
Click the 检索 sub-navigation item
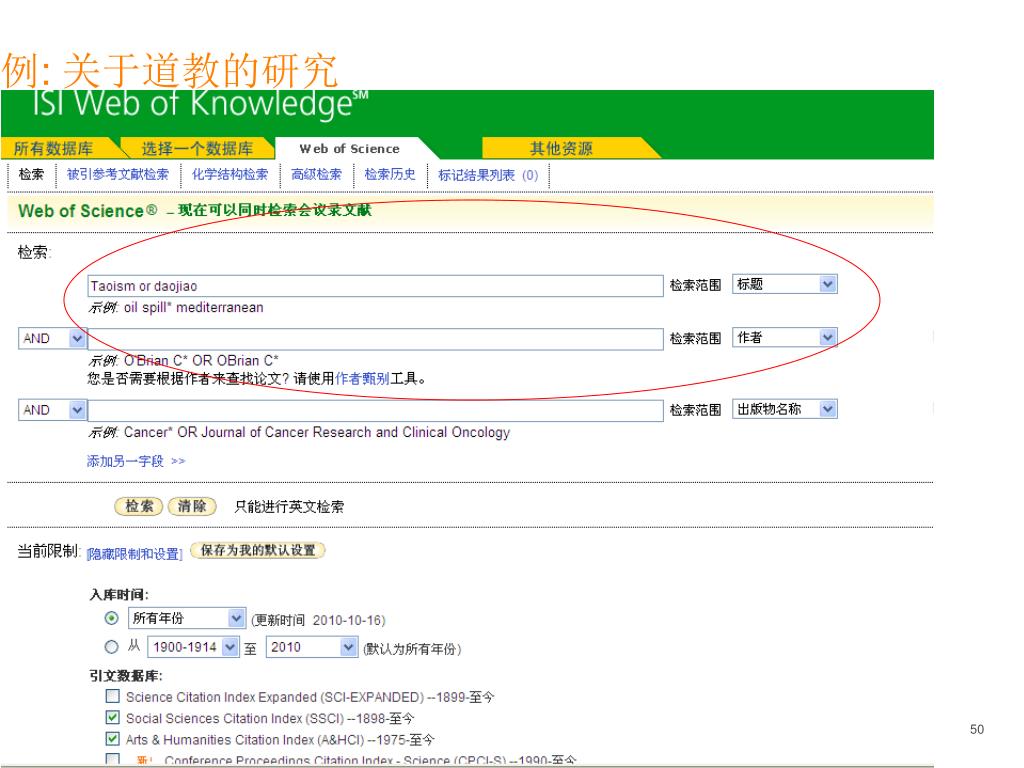coord(31,174)
